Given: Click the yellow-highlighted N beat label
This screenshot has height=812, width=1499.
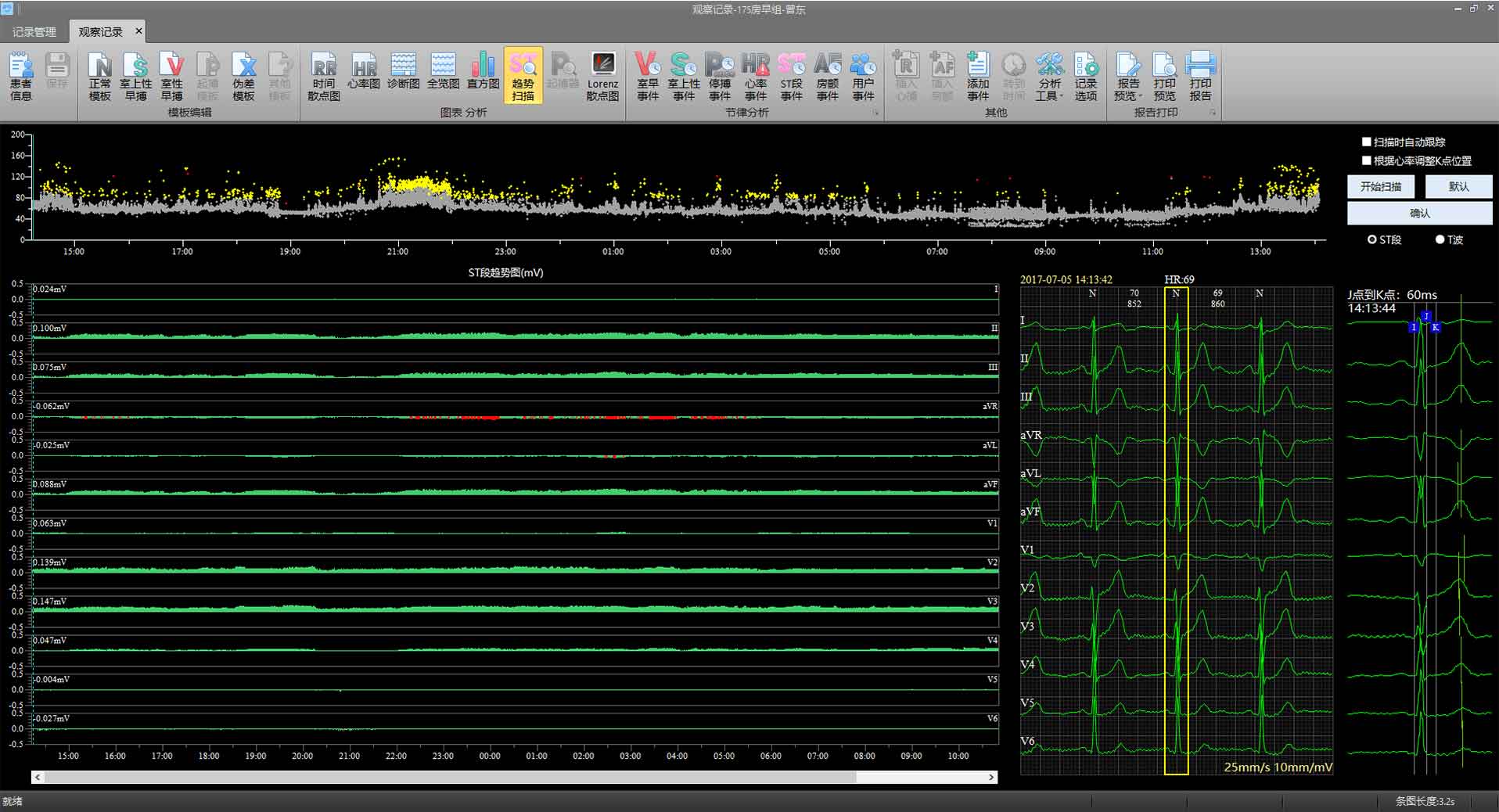Looking at the screenshot, I should (x=1176, y=293).
